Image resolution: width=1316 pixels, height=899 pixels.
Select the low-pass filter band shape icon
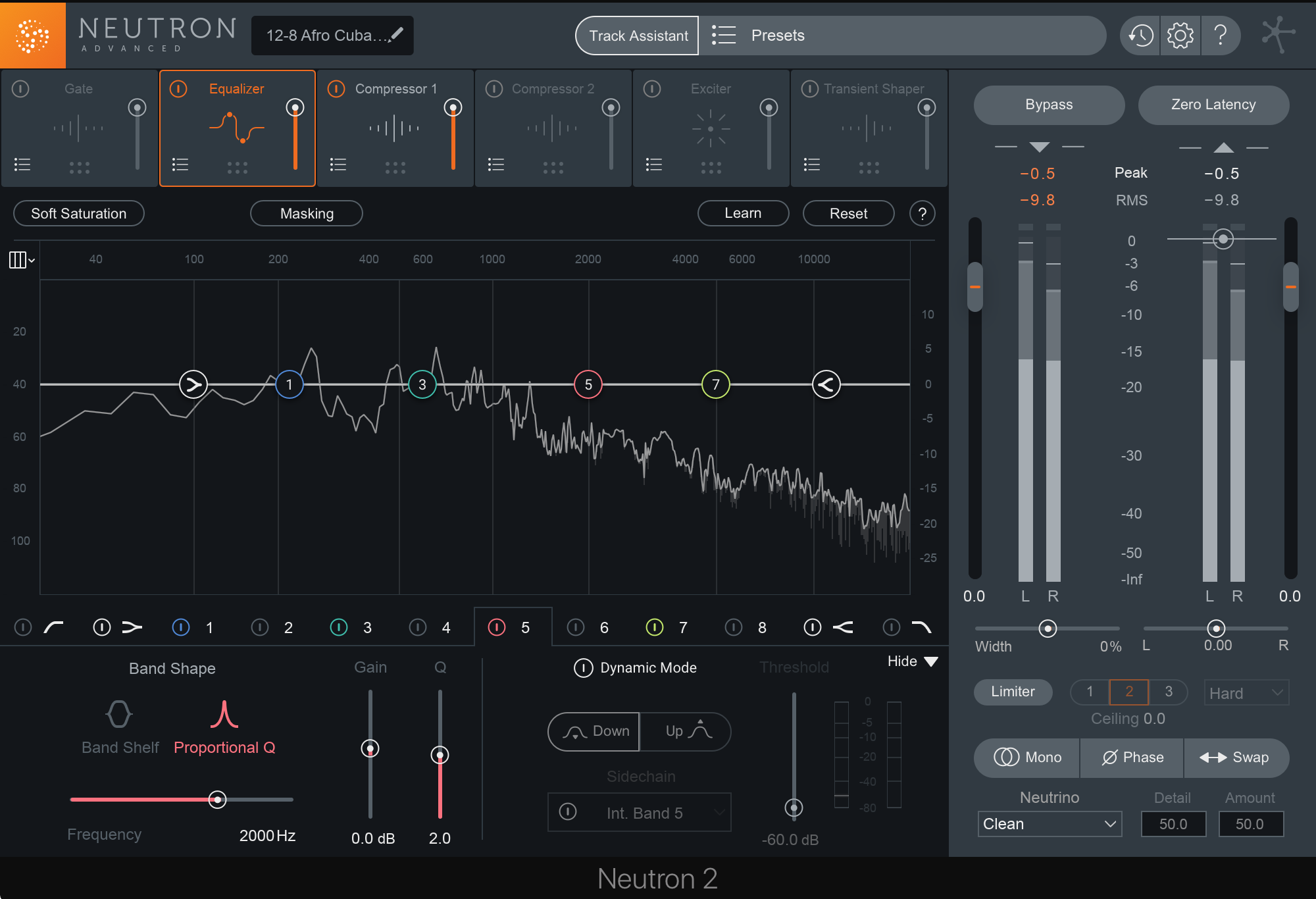point(922,627)
